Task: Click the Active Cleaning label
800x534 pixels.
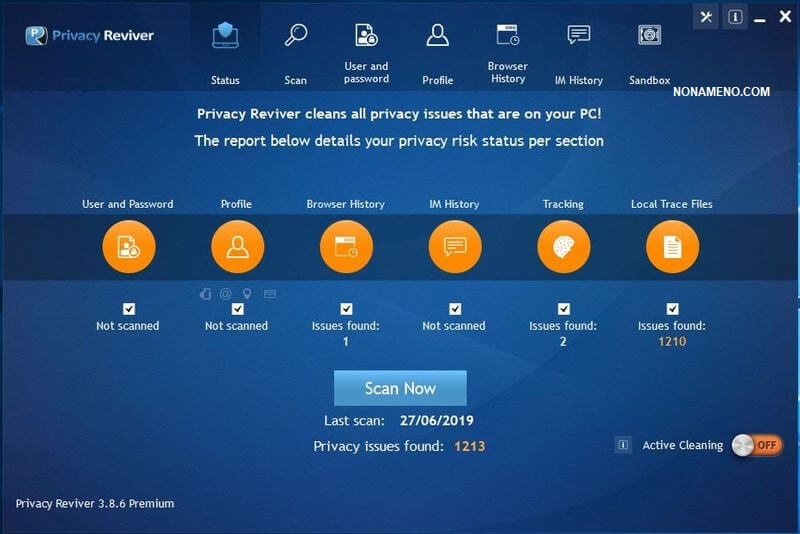Action: click(x=683, y=446)
